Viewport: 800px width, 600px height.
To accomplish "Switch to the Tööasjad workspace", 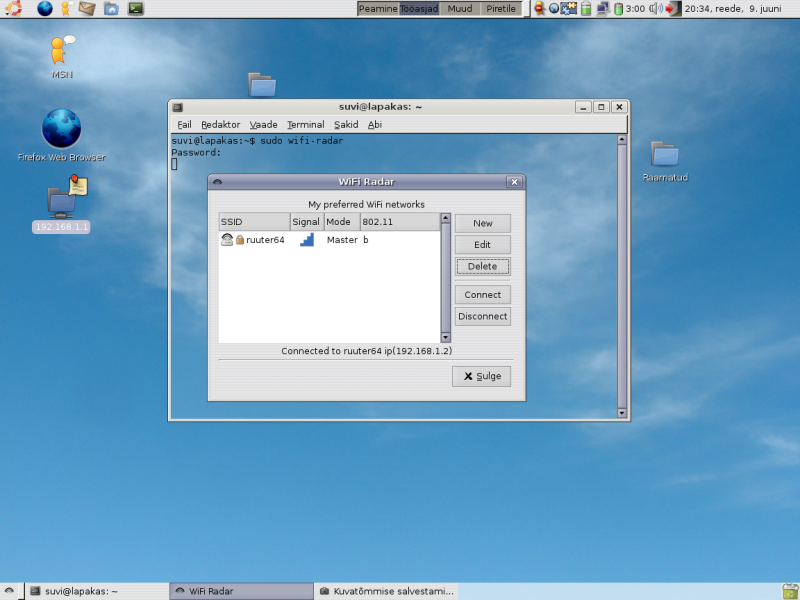I will point(419,9).
